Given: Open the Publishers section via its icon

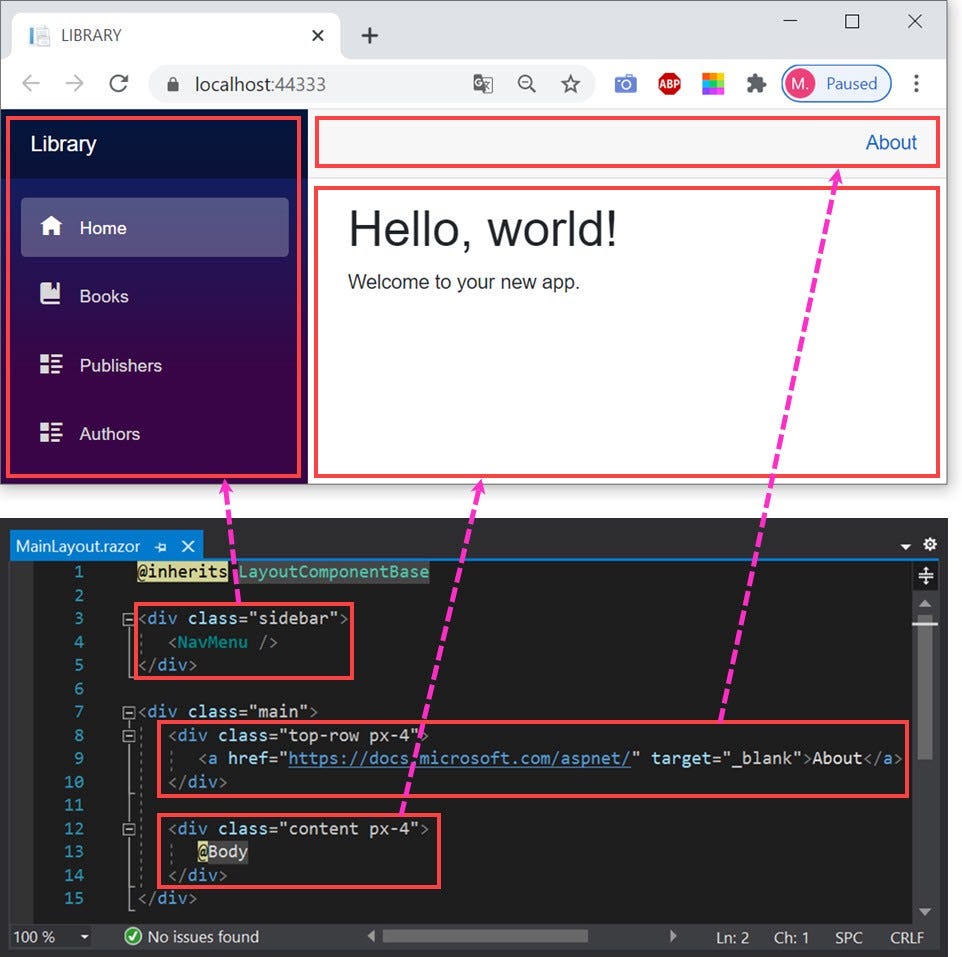Looking at the screenshot, I should point(50,364).
